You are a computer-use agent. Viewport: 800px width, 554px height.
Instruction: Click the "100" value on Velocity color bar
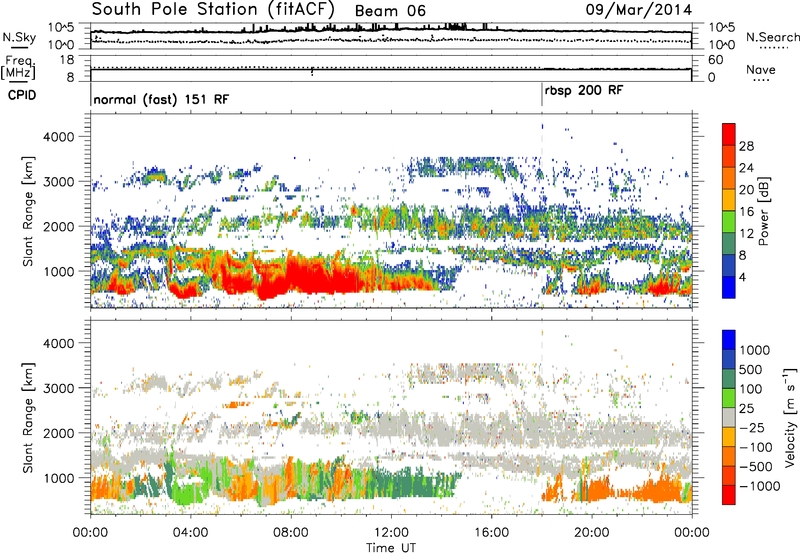tap(751, 389)
